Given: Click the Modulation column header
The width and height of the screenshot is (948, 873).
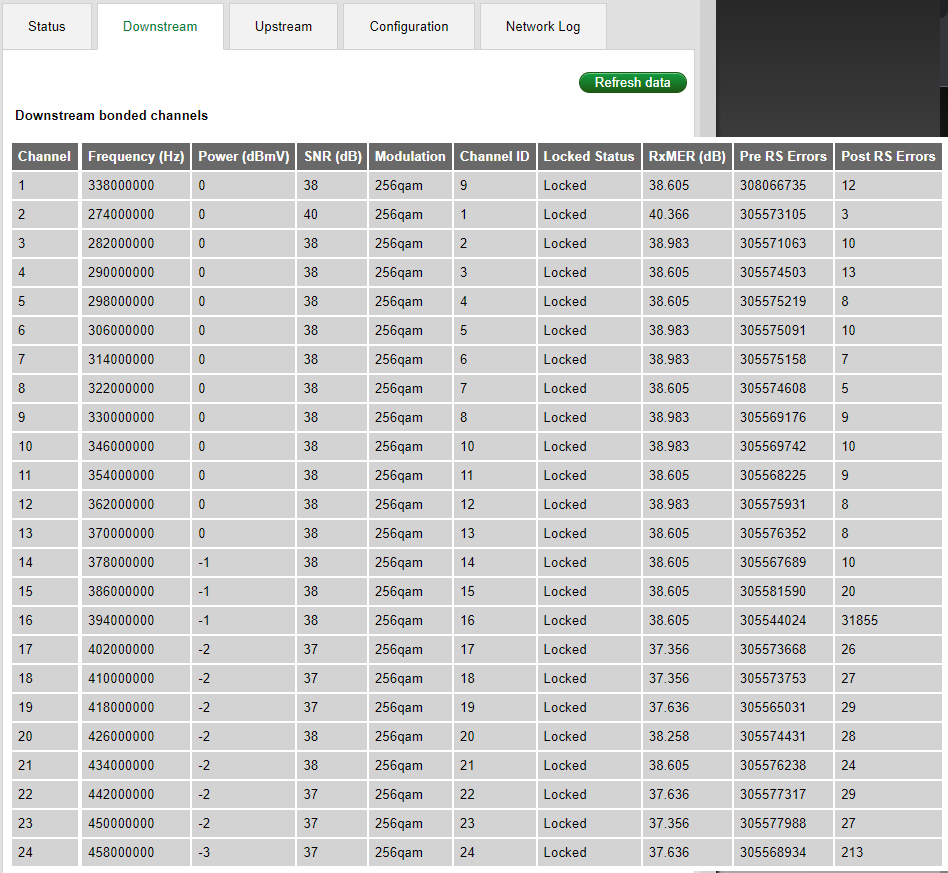Looking at the screenshot, I should click(x=410, y=156).
